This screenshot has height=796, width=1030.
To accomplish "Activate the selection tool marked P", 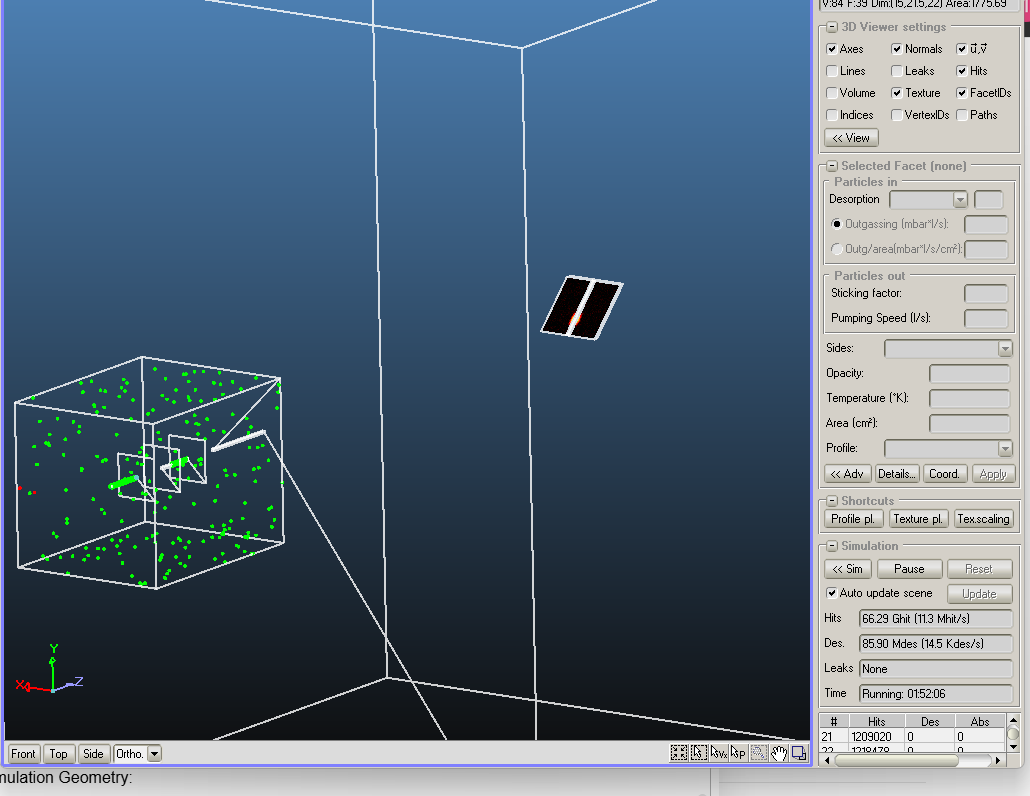I will [738, 753].
